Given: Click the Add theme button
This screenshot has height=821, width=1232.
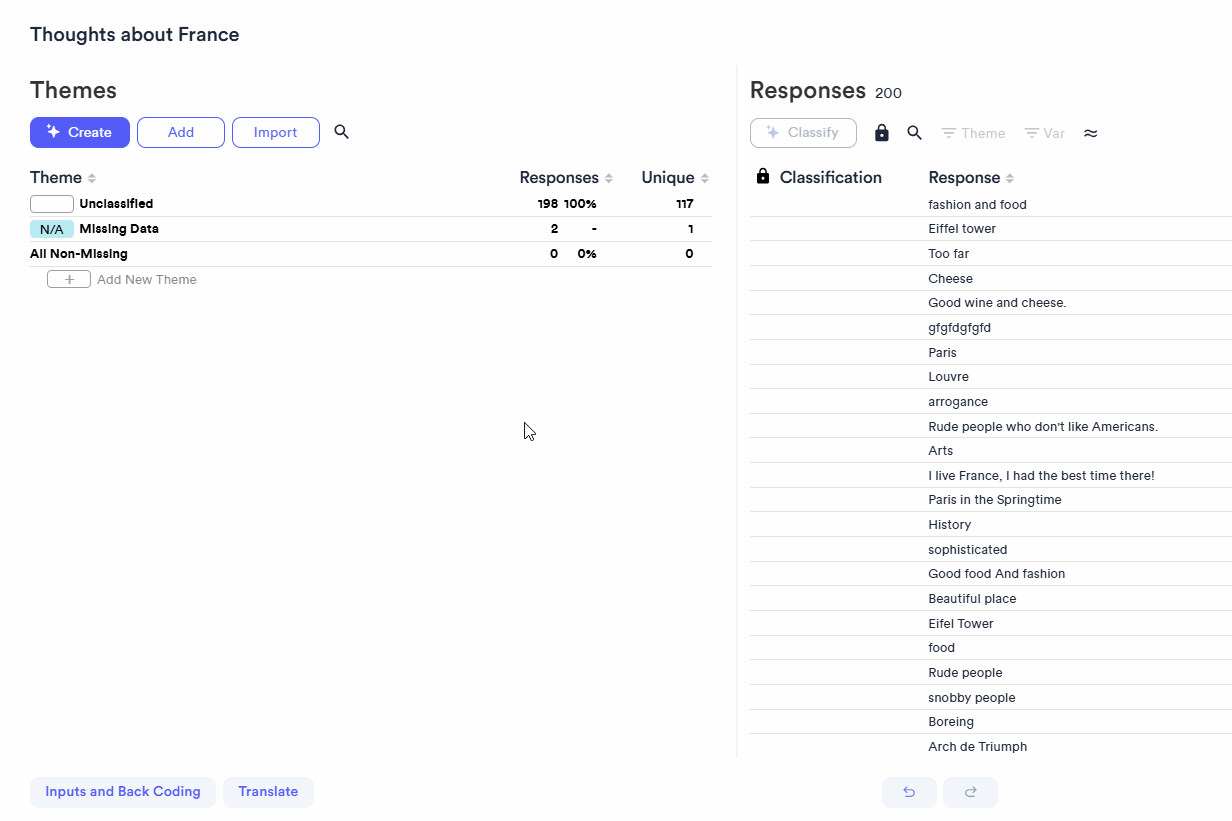Looking at the screenshot, I should [x=181, y=132].
